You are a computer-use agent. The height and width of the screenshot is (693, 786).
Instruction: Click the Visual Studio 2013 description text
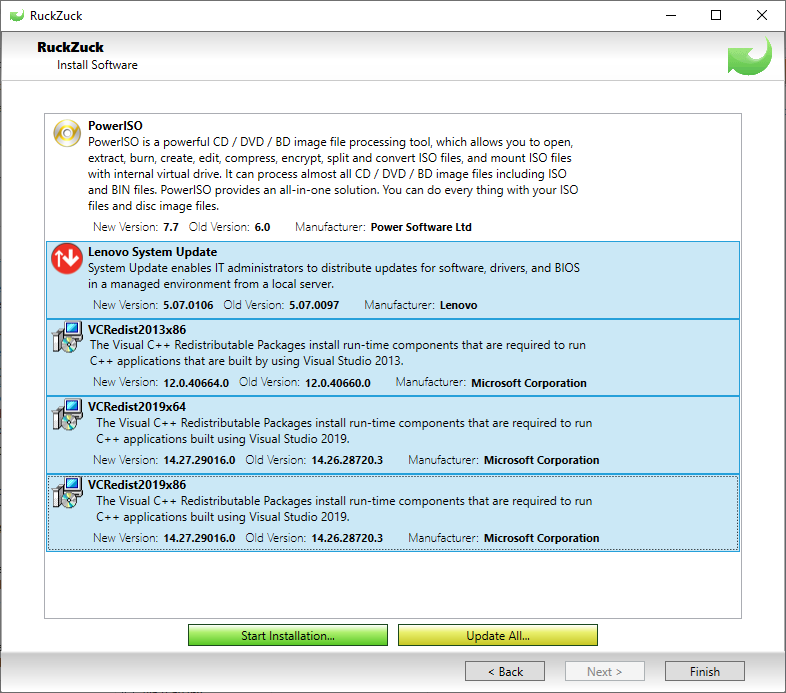point(338,353)
